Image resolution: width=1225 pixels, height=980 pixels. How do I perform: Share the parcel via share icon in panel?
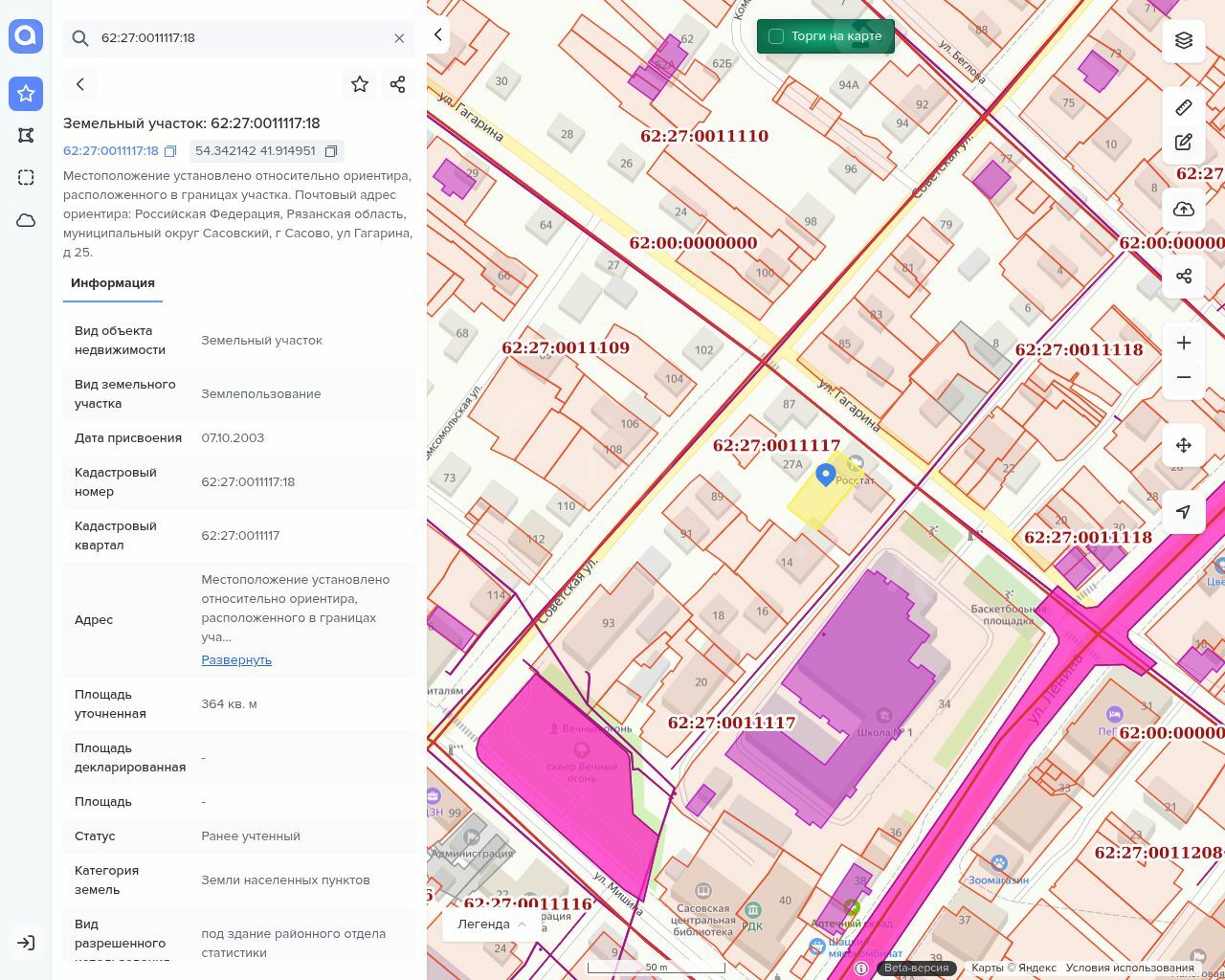[398, 84]
